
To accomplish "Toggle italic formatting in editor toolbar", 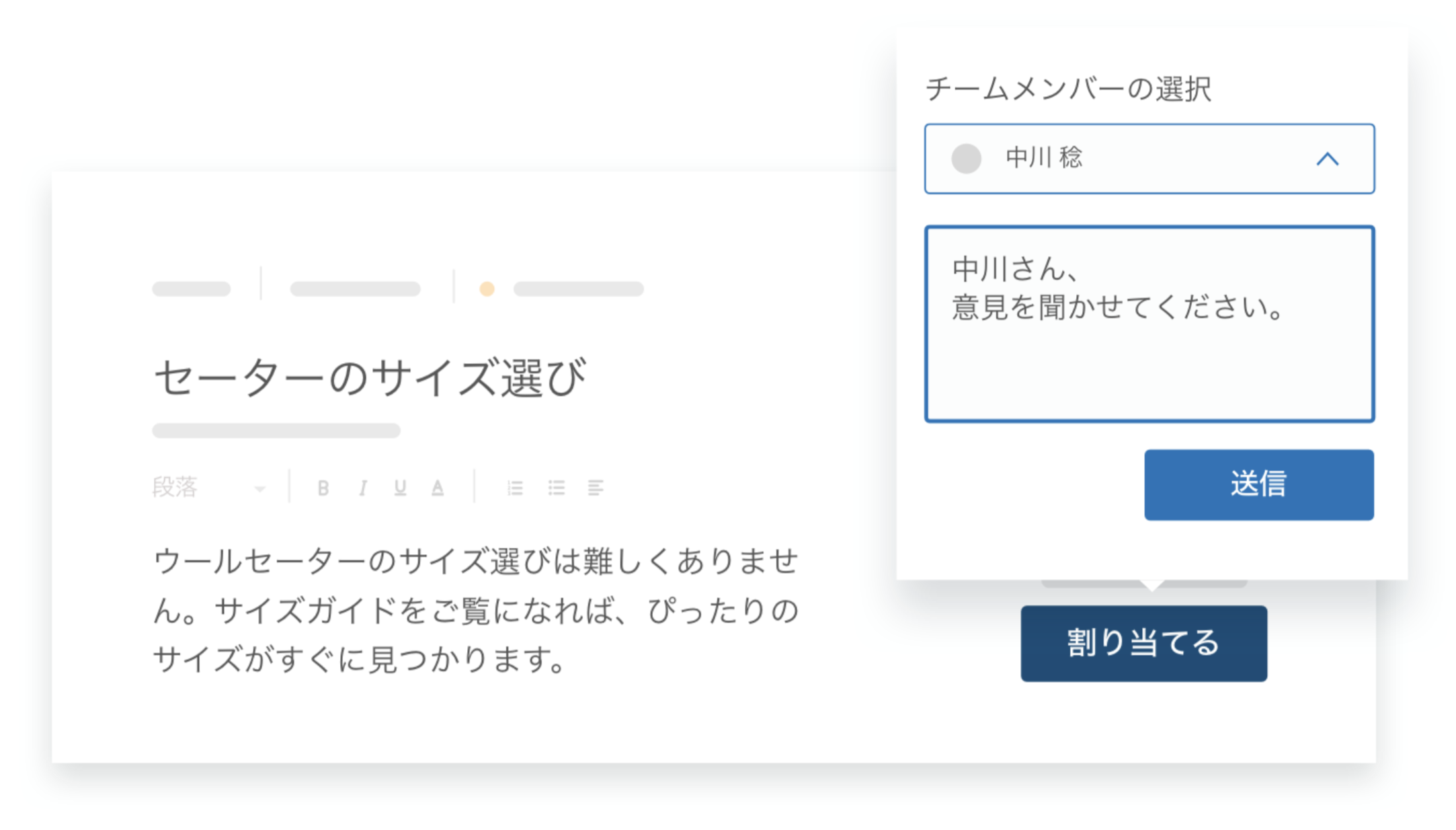I will tap(363, 488).
